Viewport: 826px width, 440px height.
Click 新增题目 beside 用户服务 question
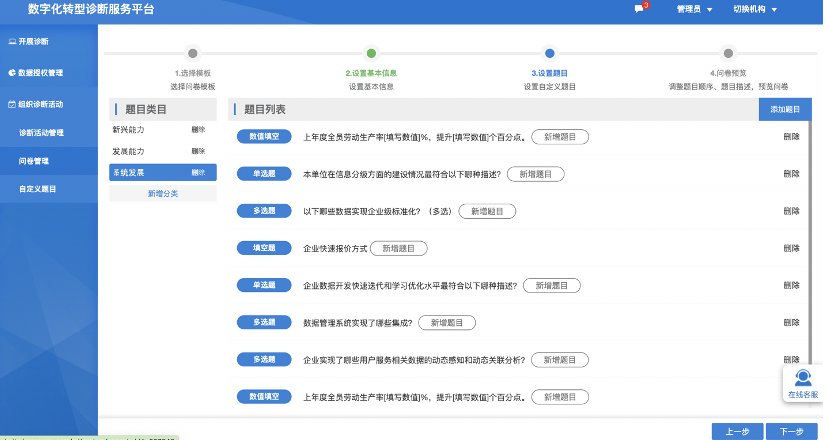point(560,360)
